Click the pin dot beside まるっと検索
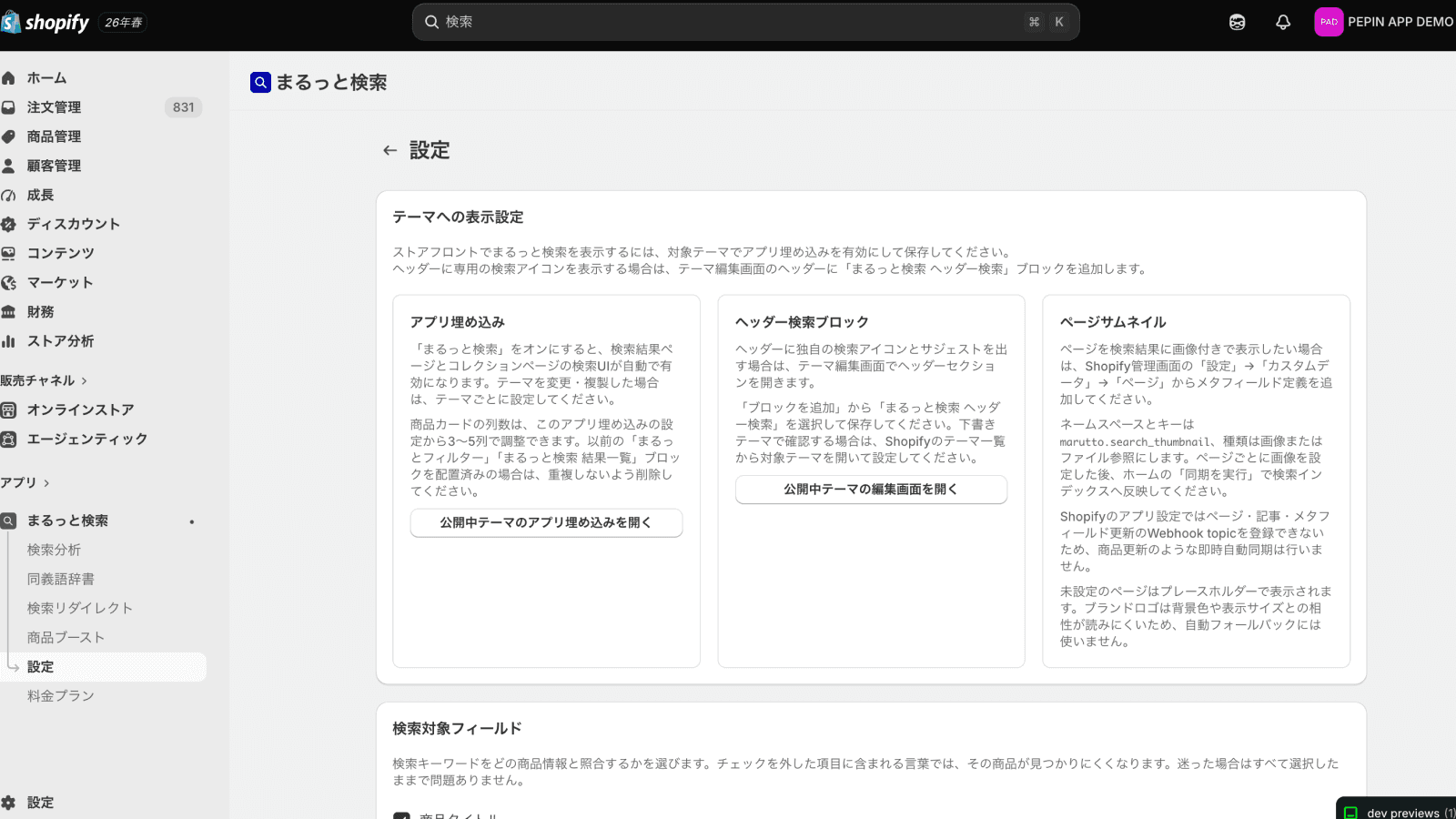 point(192,521)
